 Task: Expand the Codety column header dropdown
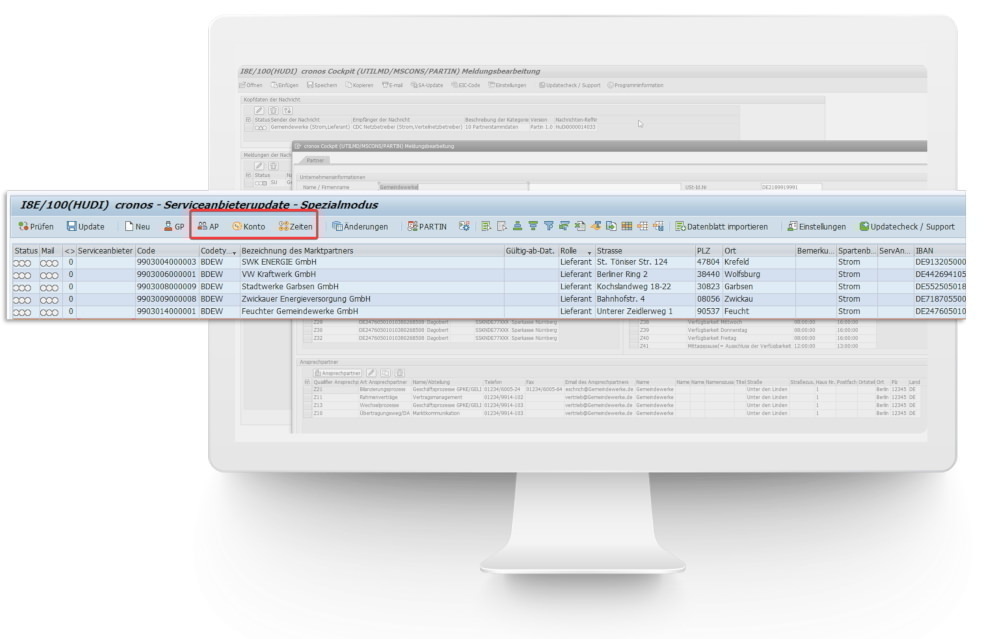coord(234,250)
